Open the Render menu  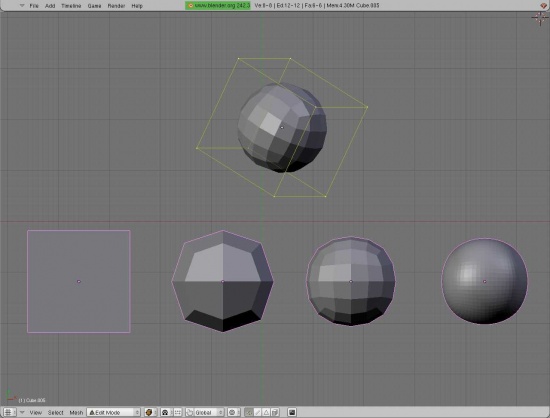116,6
